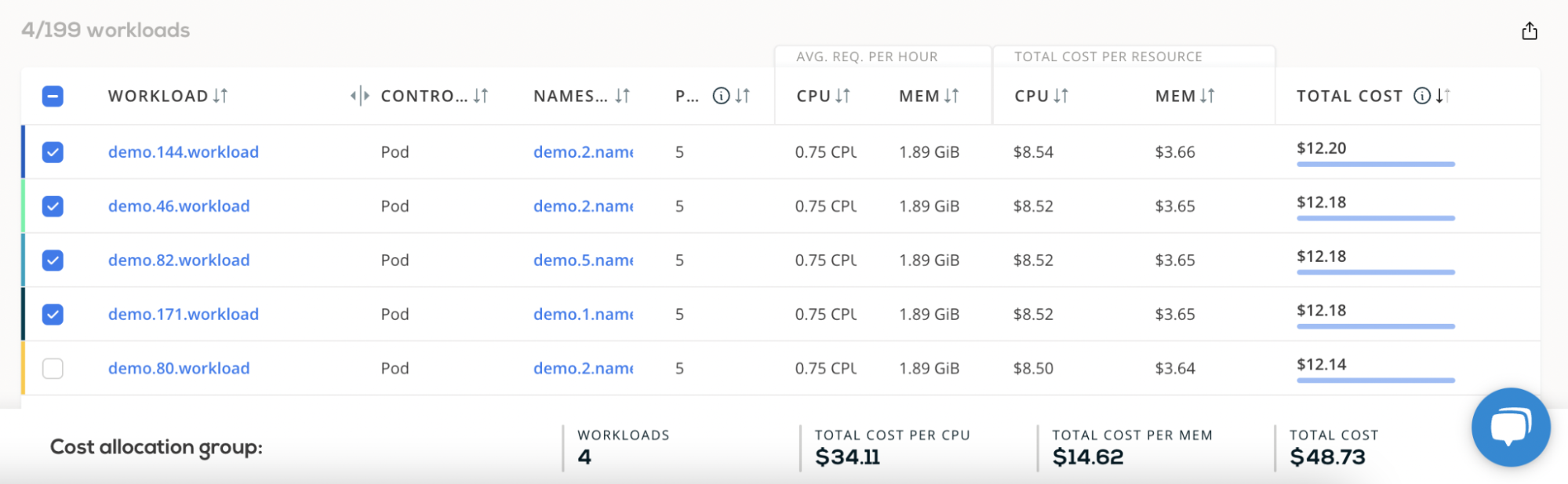
Task: Click 1.89 GiB cell in demo.82.workload row
Action: coord(930,260)
